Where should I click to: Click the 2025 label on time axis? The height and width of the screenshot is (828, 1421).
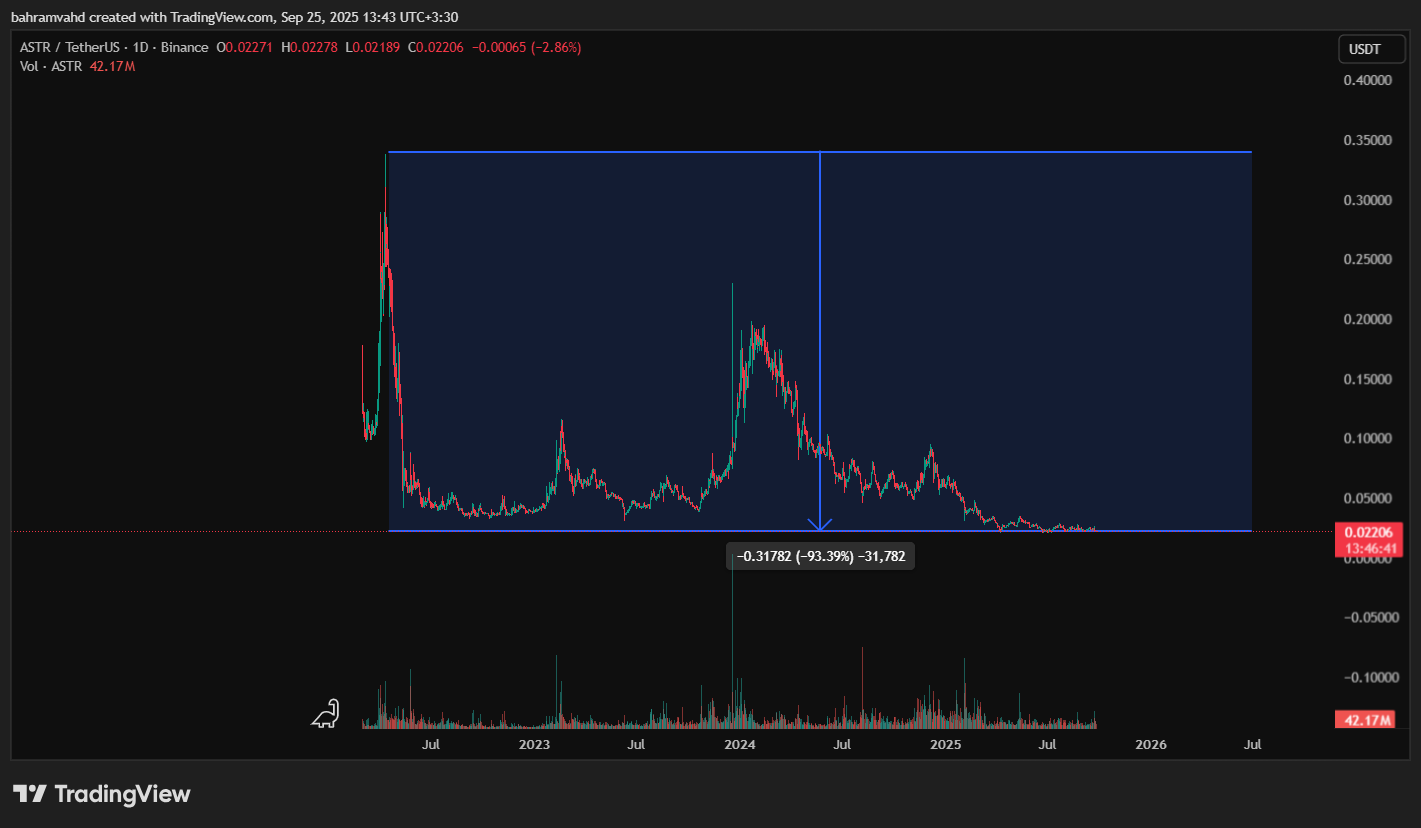[945, 745]
